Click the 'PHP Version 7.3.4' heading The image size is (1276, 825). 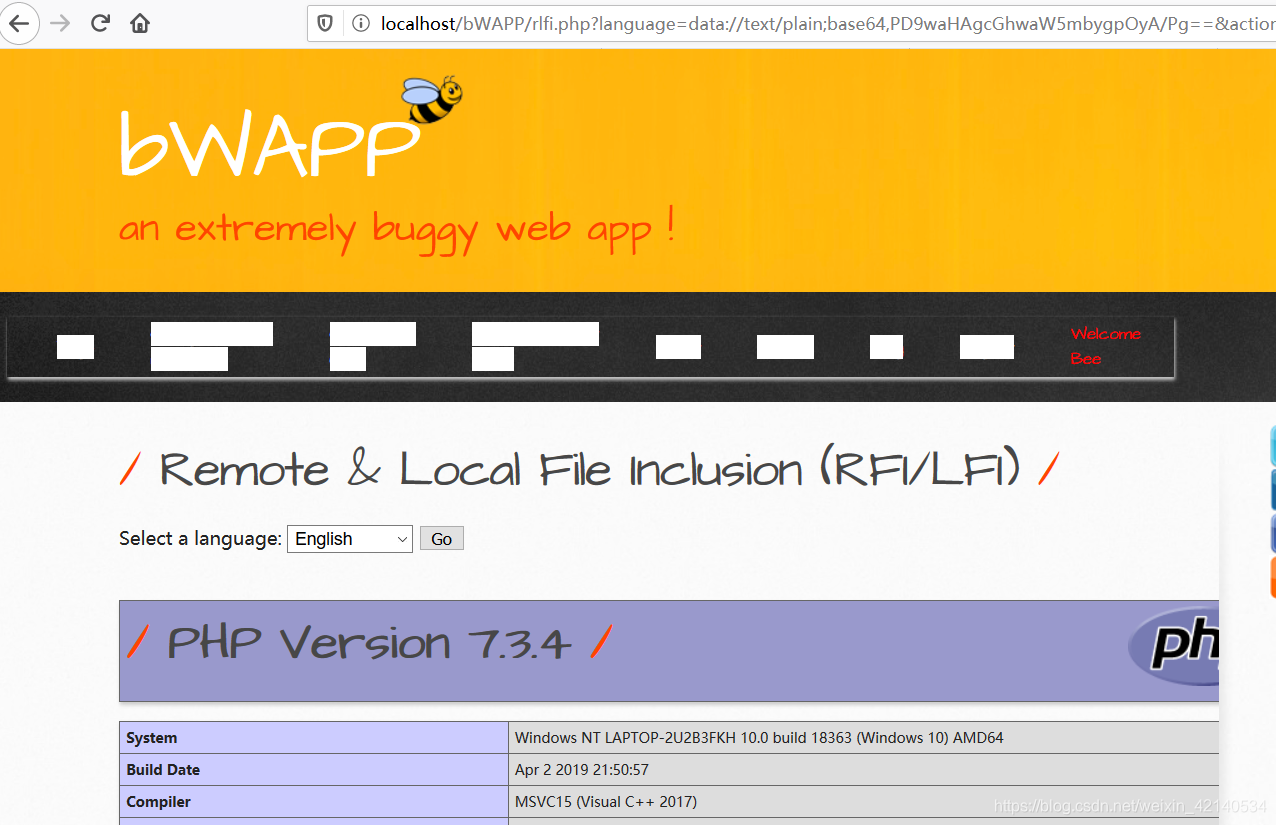pos(369,642)
